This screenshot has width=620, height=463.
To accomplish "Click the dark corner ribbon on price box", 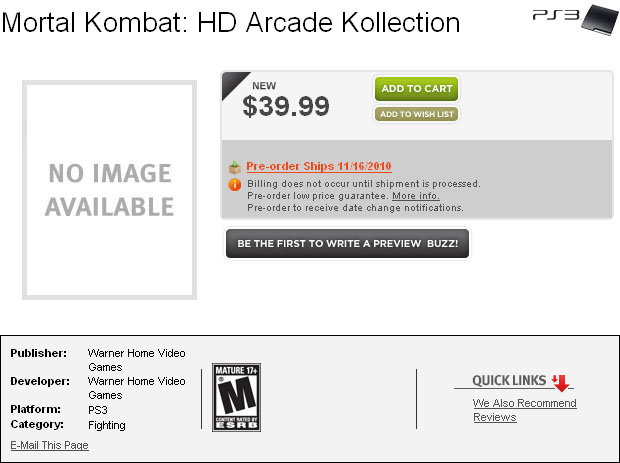I will click(234, 84).
